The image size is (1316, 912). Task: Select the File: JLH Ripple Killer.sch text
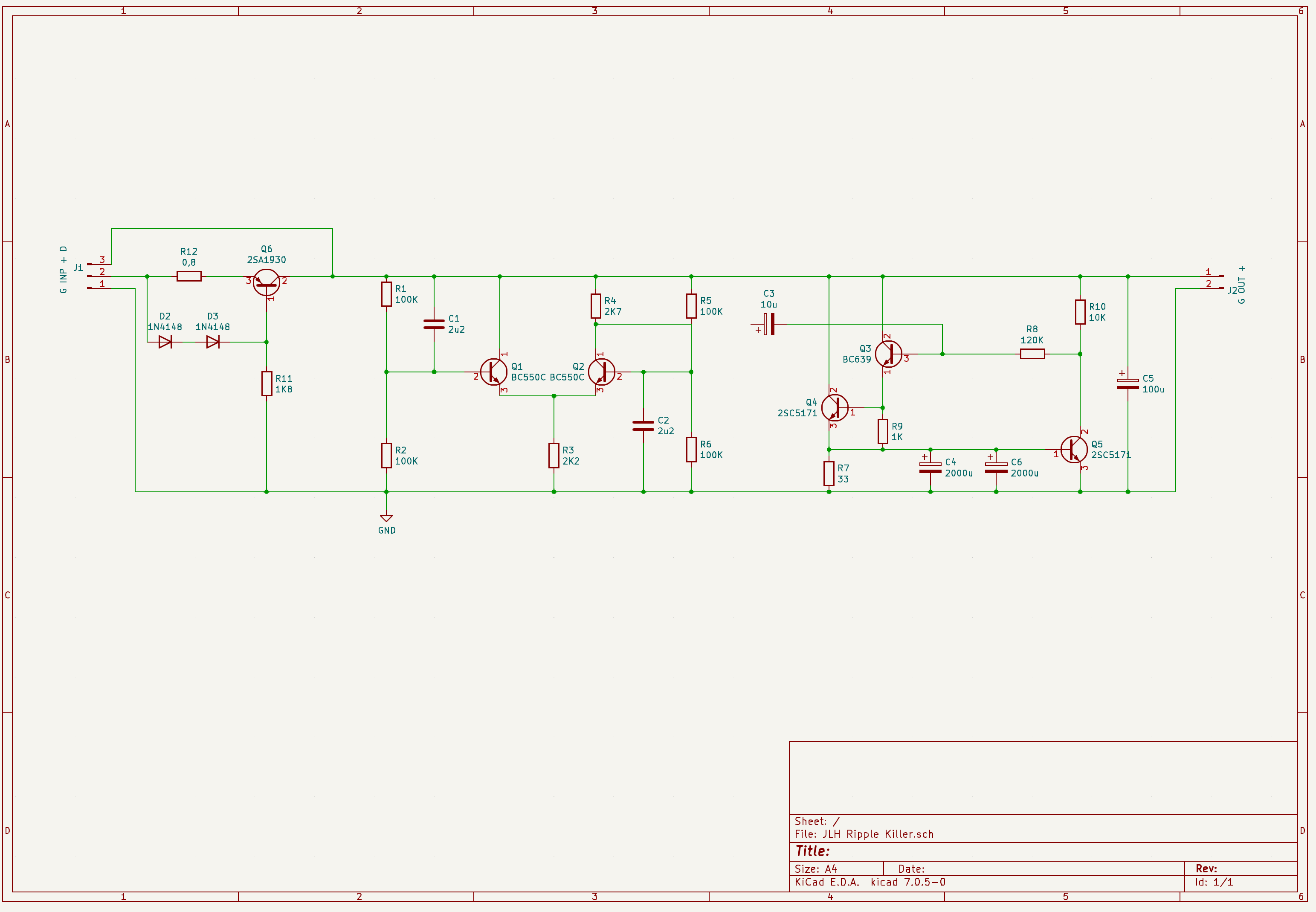(864, 834)
